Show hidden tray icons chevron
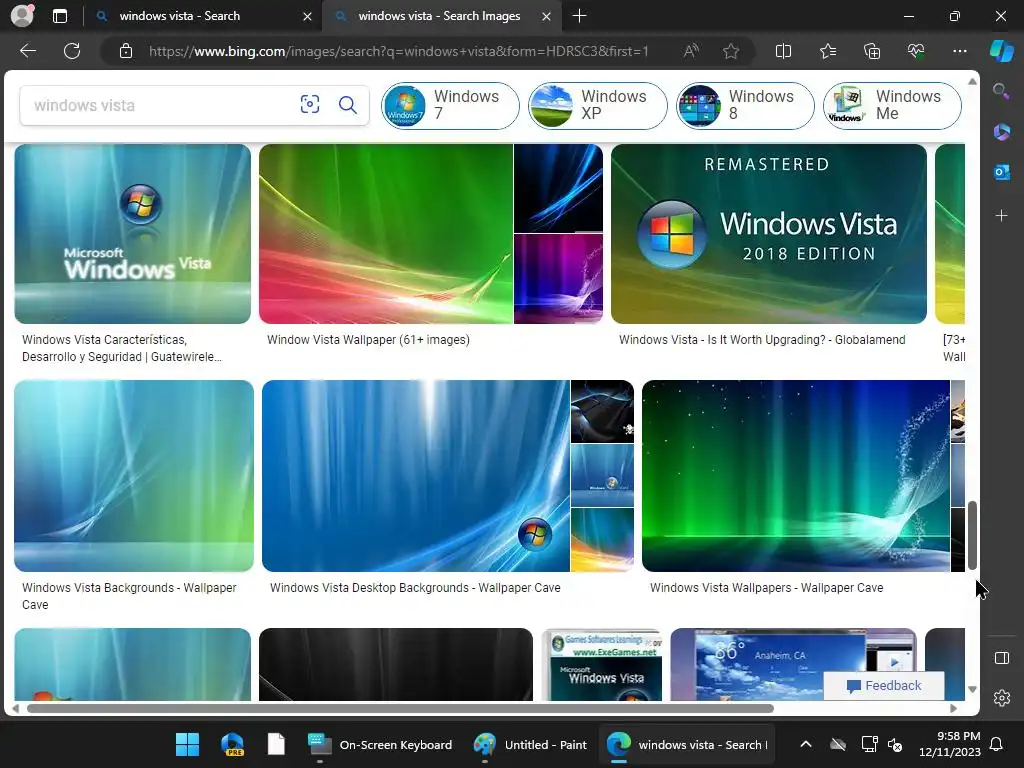The image size is (1024, 768). coord(806,744)
